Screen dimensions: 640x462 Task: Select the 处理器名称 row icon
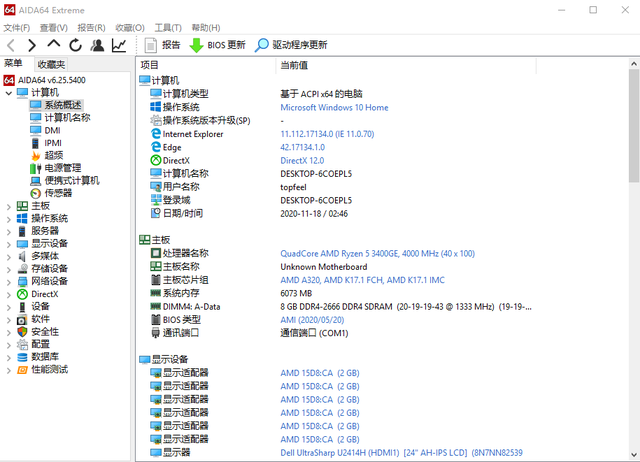[156, 253]
